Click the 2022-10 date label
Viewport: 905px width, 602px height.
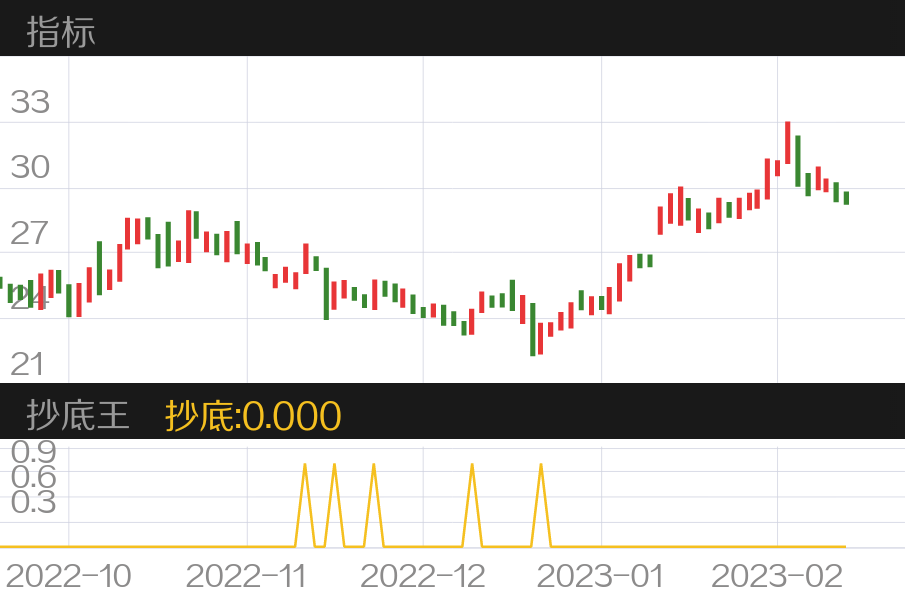(68, 576)
